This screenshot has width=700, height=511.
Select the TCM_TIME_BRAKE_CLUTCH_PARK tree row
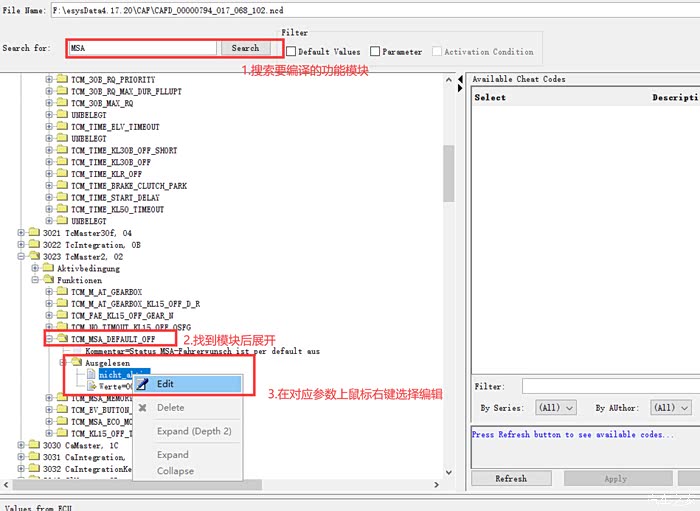[129, 186]
